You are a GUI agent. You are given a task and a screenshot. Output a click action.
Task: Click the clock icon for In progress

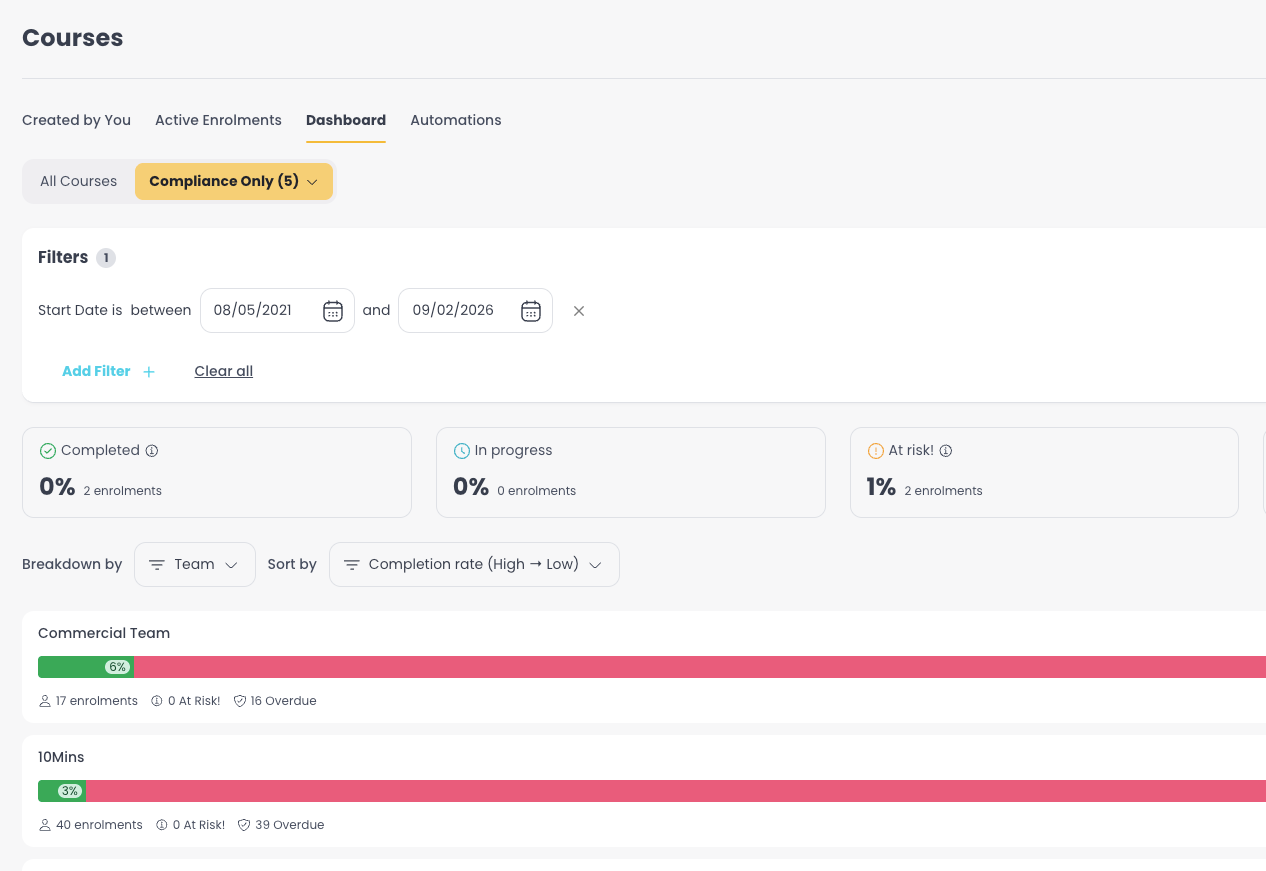point(462,451)
